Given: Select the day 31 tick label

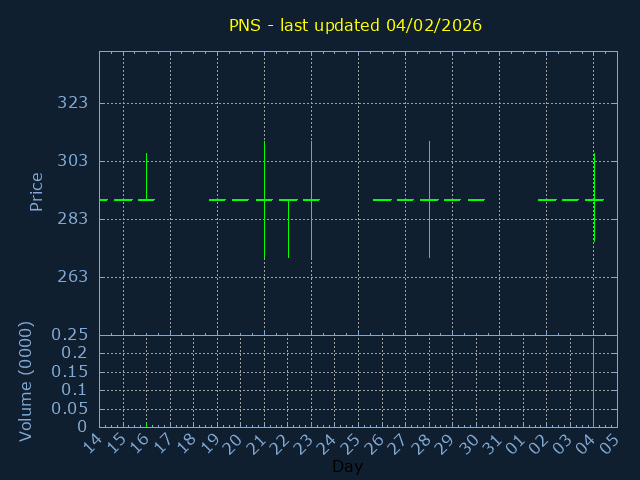Looking at the screenshot, I should [491, 443].
